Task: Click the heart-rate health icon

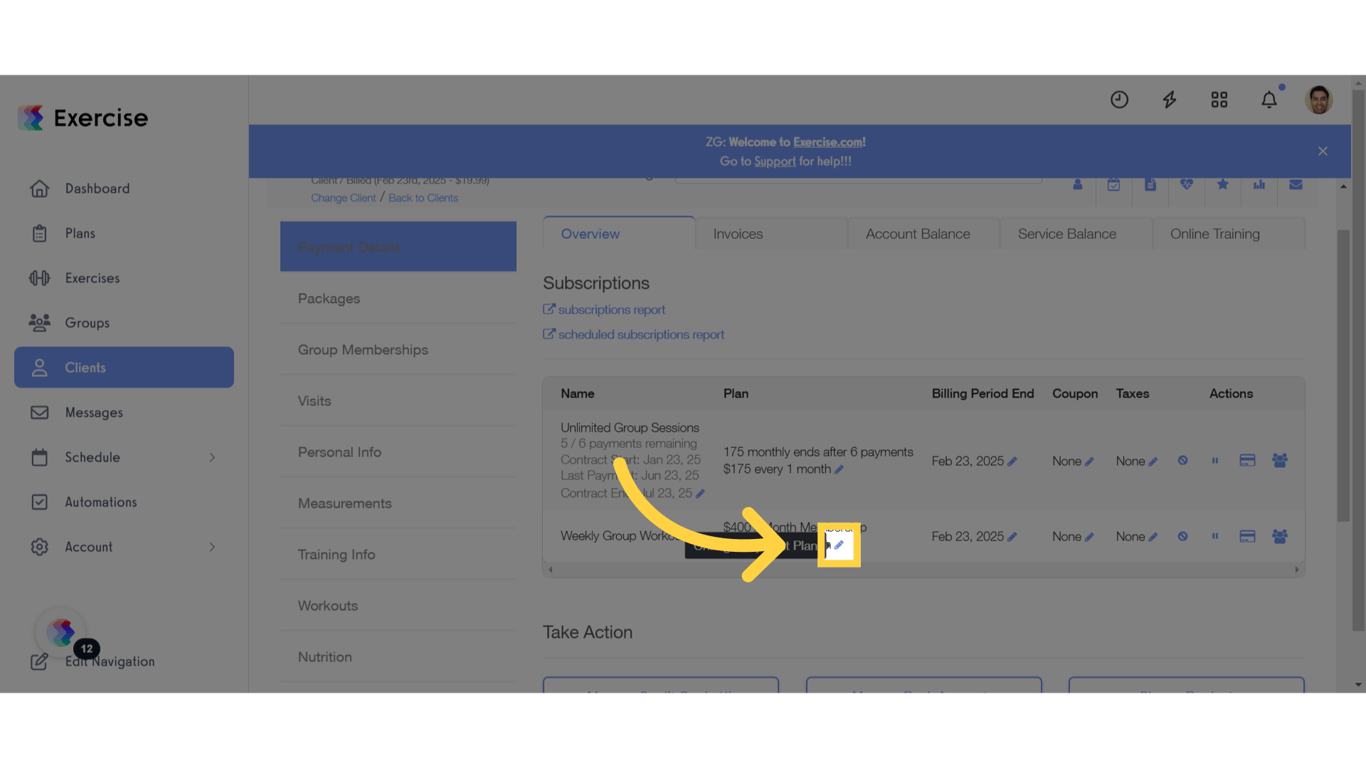Action: tap(1186, 184)
